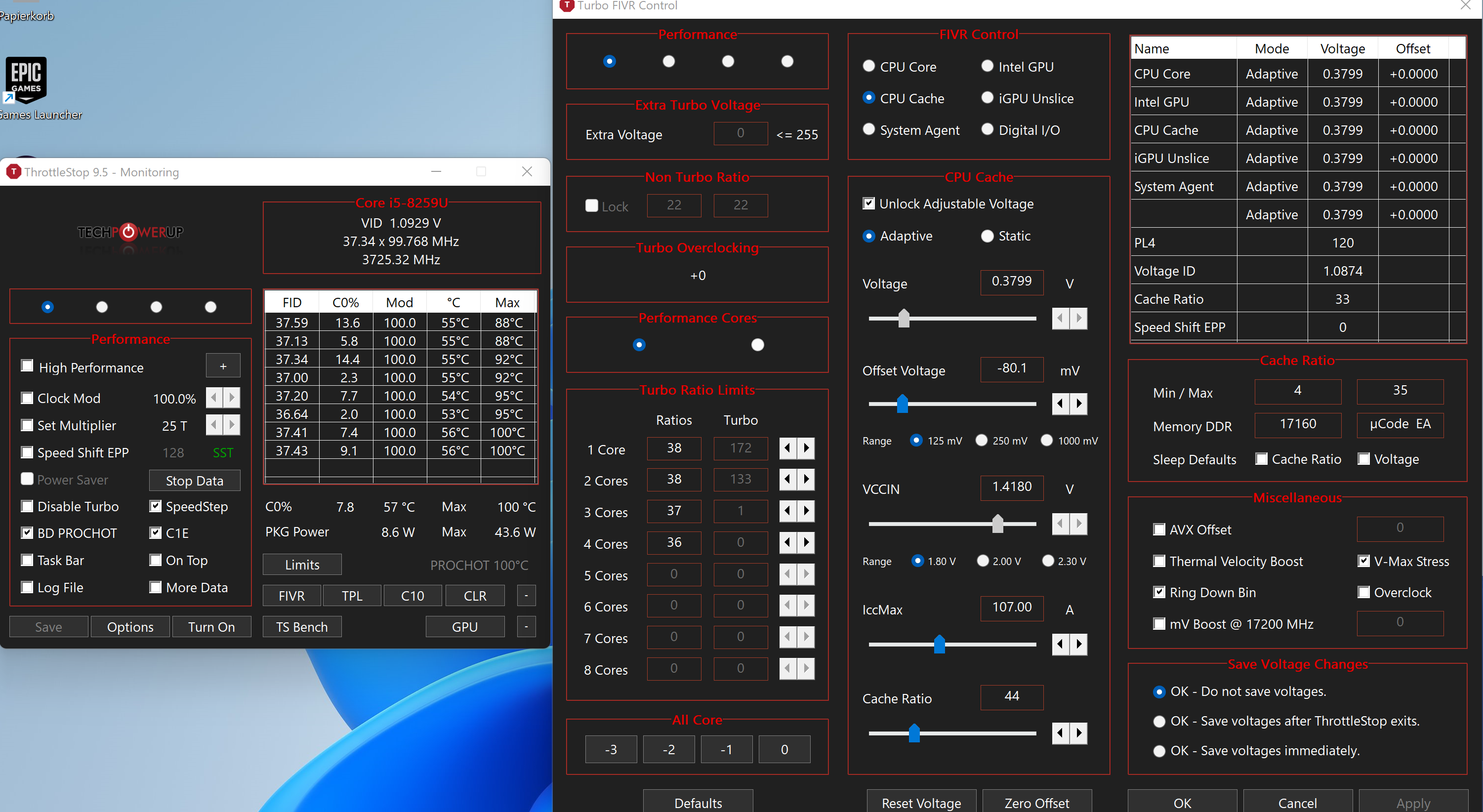Select 250 mV offset range
This screenshot has width=1483, height=812.
click(982, 440)
